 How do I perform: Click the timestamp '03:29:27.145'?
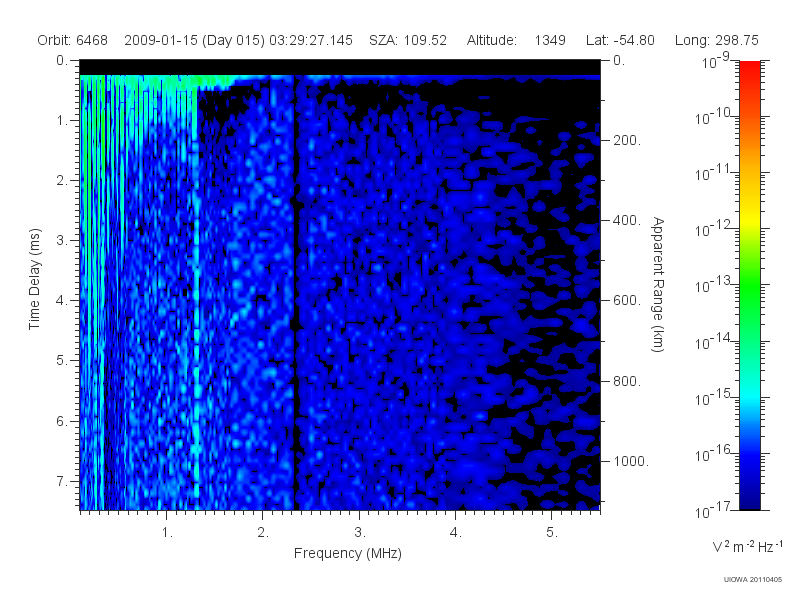coord(311,40)
